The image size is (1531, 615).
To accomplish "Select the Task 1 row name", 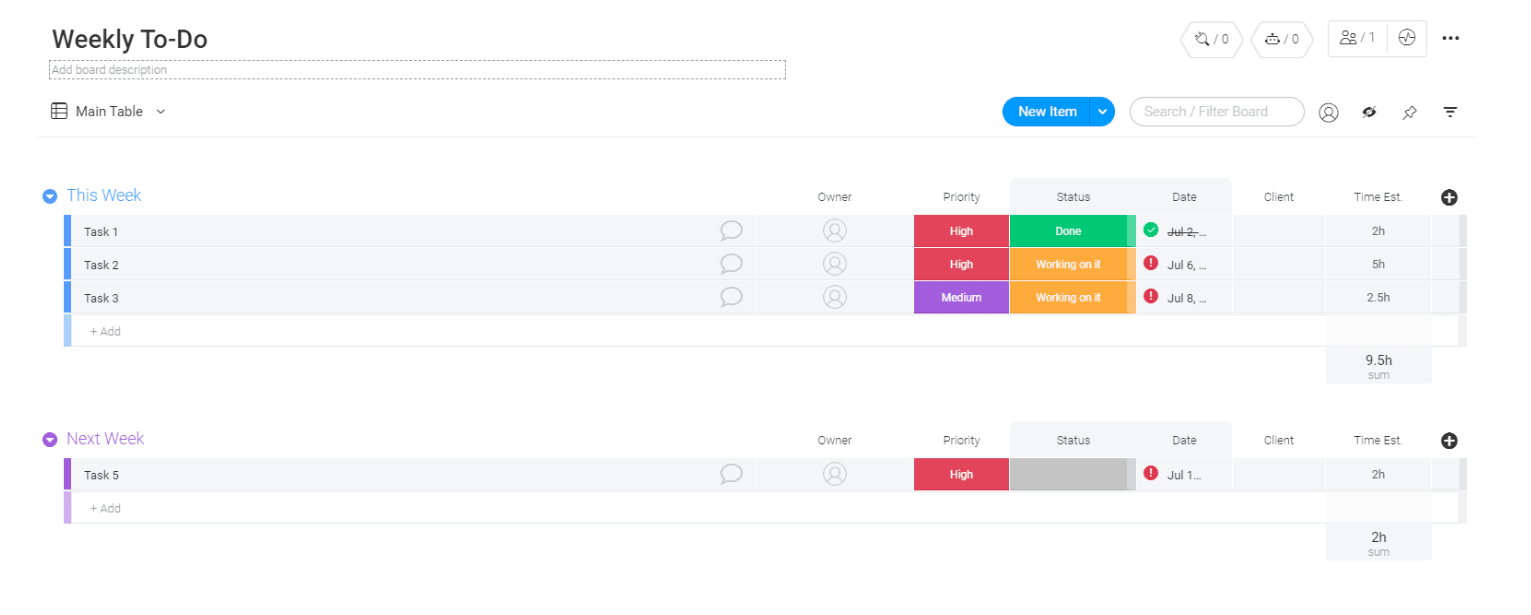I will coord(101,232).
